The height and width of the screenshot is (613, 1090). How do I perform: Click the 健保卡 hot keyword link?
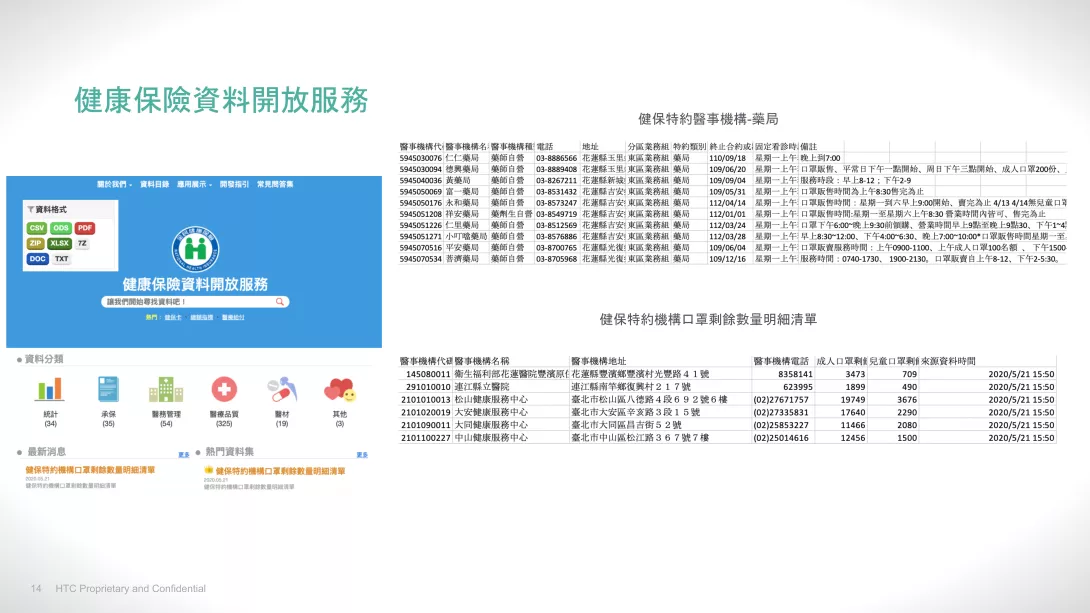(173, 318)
